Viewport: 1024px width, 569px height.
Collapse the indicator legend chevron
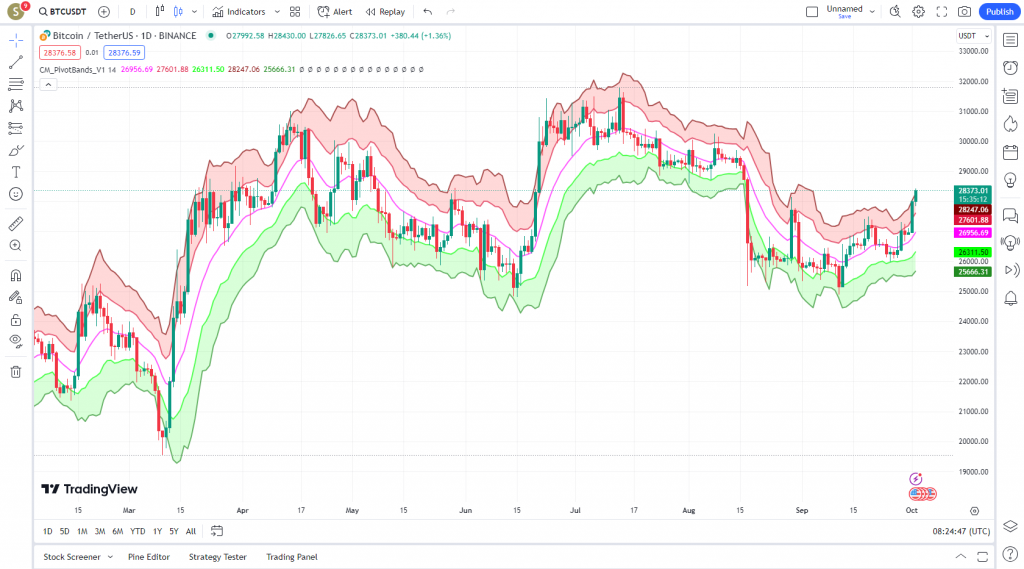pos(48,84)
